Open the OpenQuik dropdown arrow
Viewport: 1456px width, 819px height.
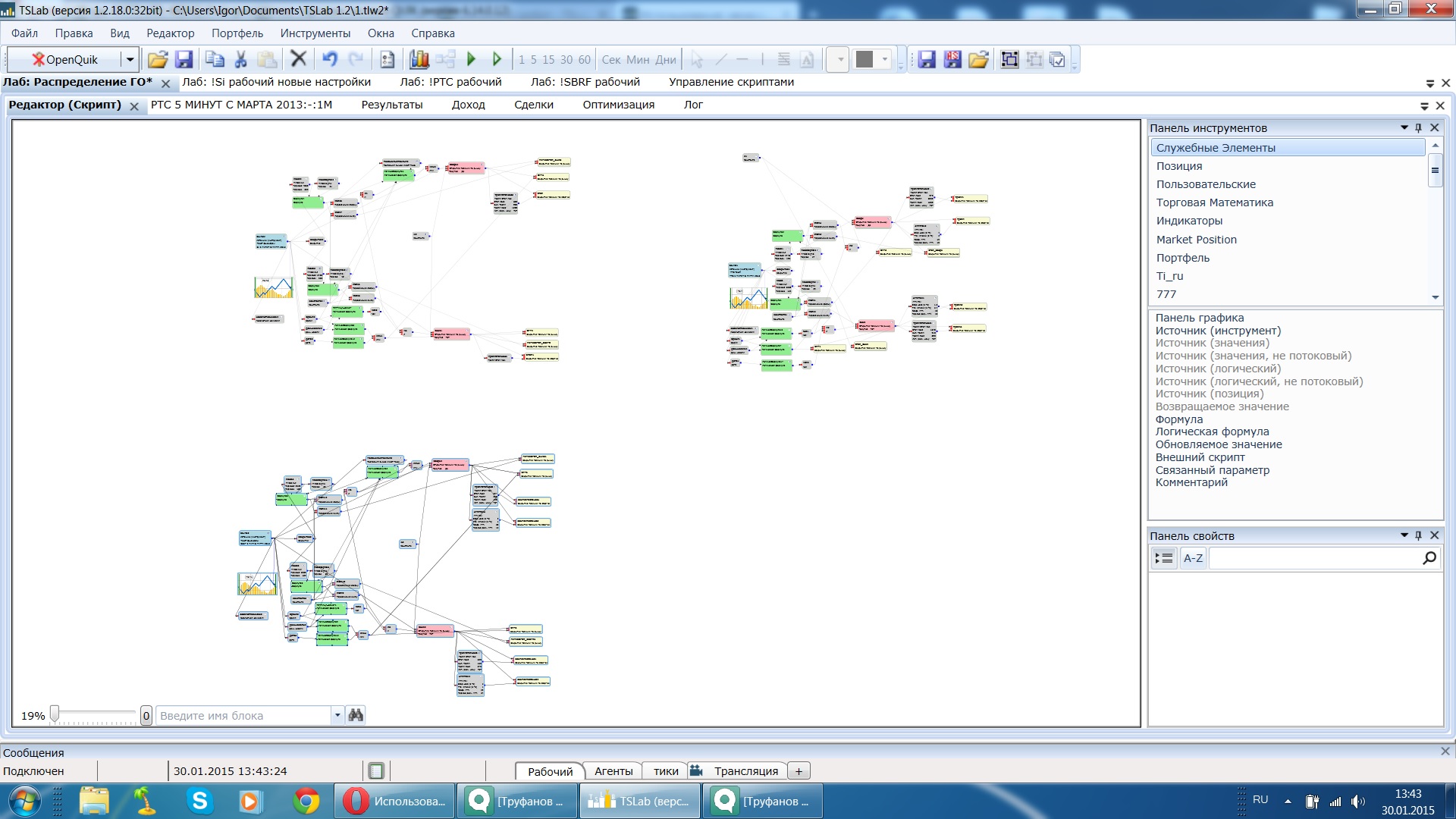[130, 59]
